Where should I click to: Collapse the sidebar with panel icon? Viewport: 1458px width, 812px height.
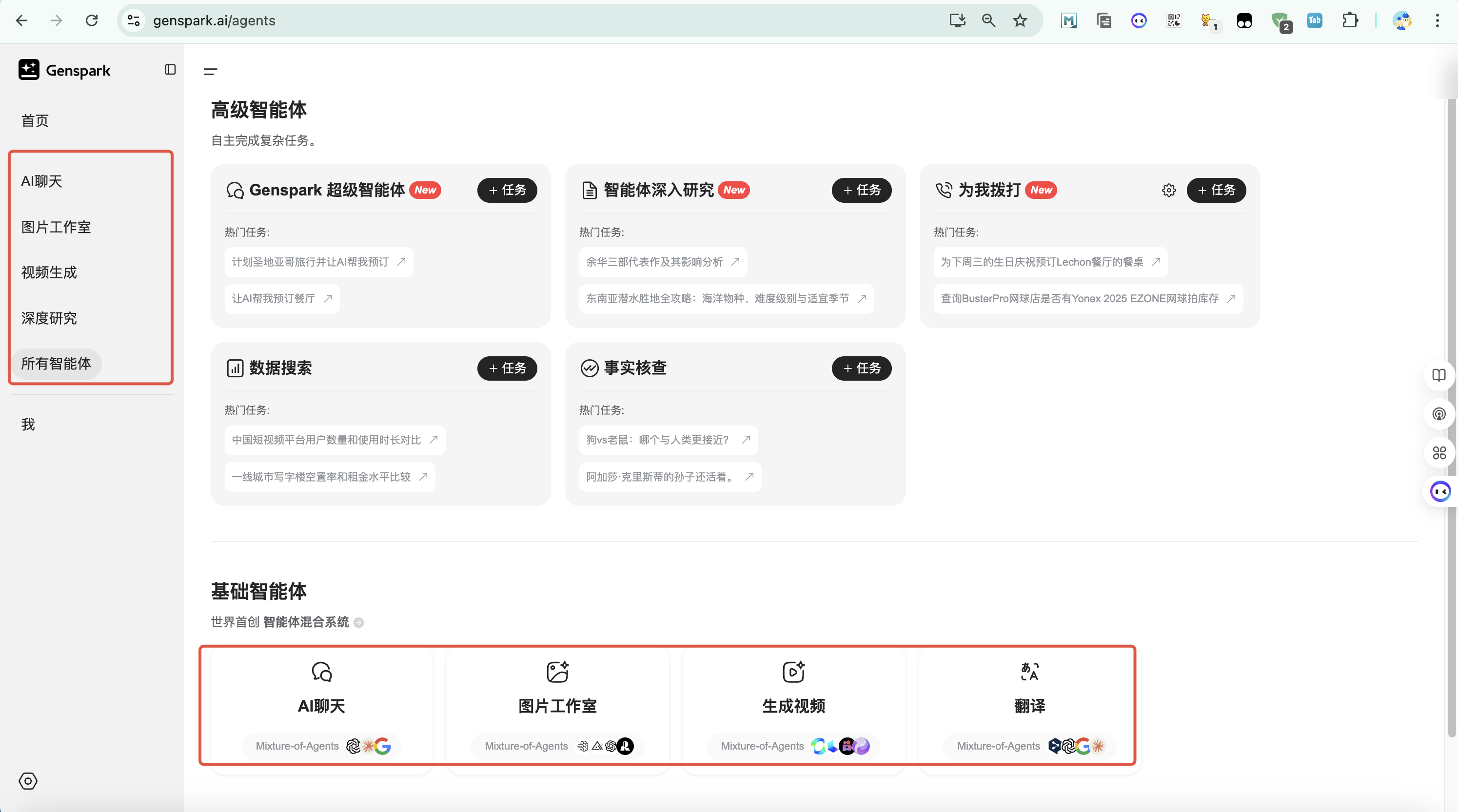pyautogui.click(x=170, y=70)
